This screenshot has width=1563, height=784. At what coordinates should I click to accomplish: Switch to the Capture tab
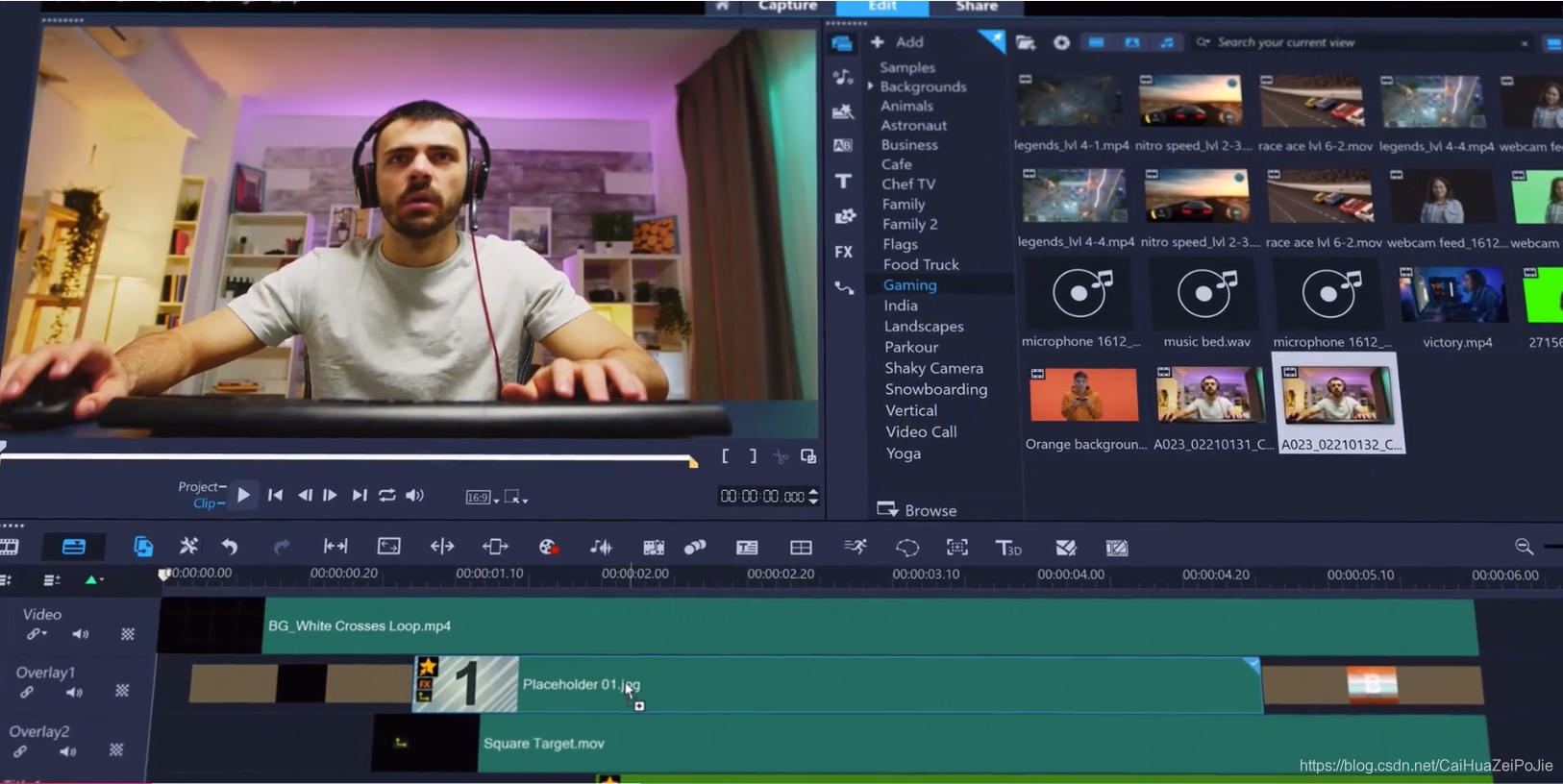pos(787,6)
